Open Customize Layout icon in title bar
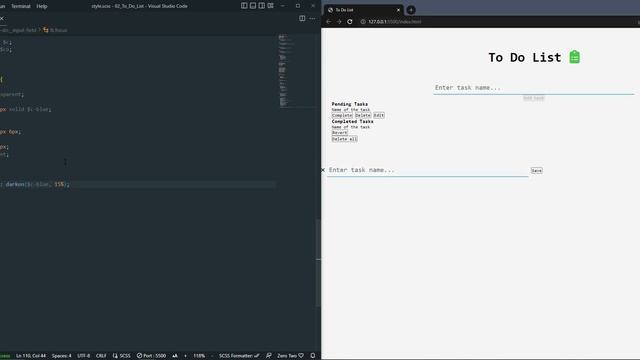This screenshot has width=640, height=360. [x=271, y=6]
